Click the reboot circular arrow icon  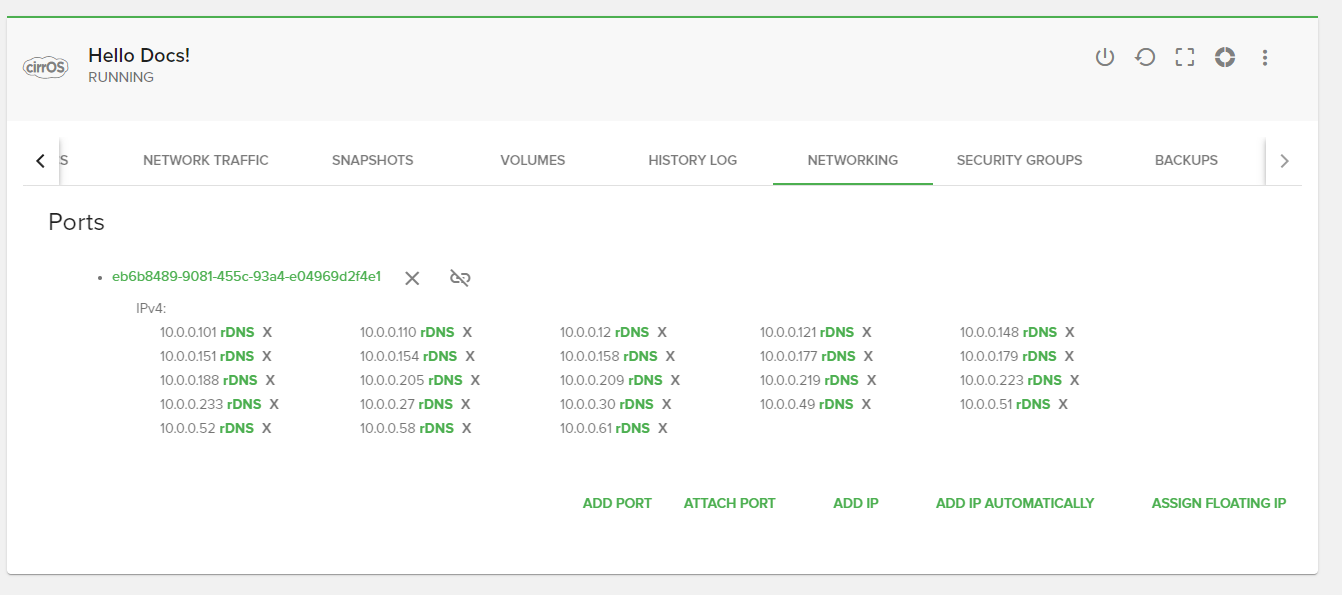(x=1145, y=57)
